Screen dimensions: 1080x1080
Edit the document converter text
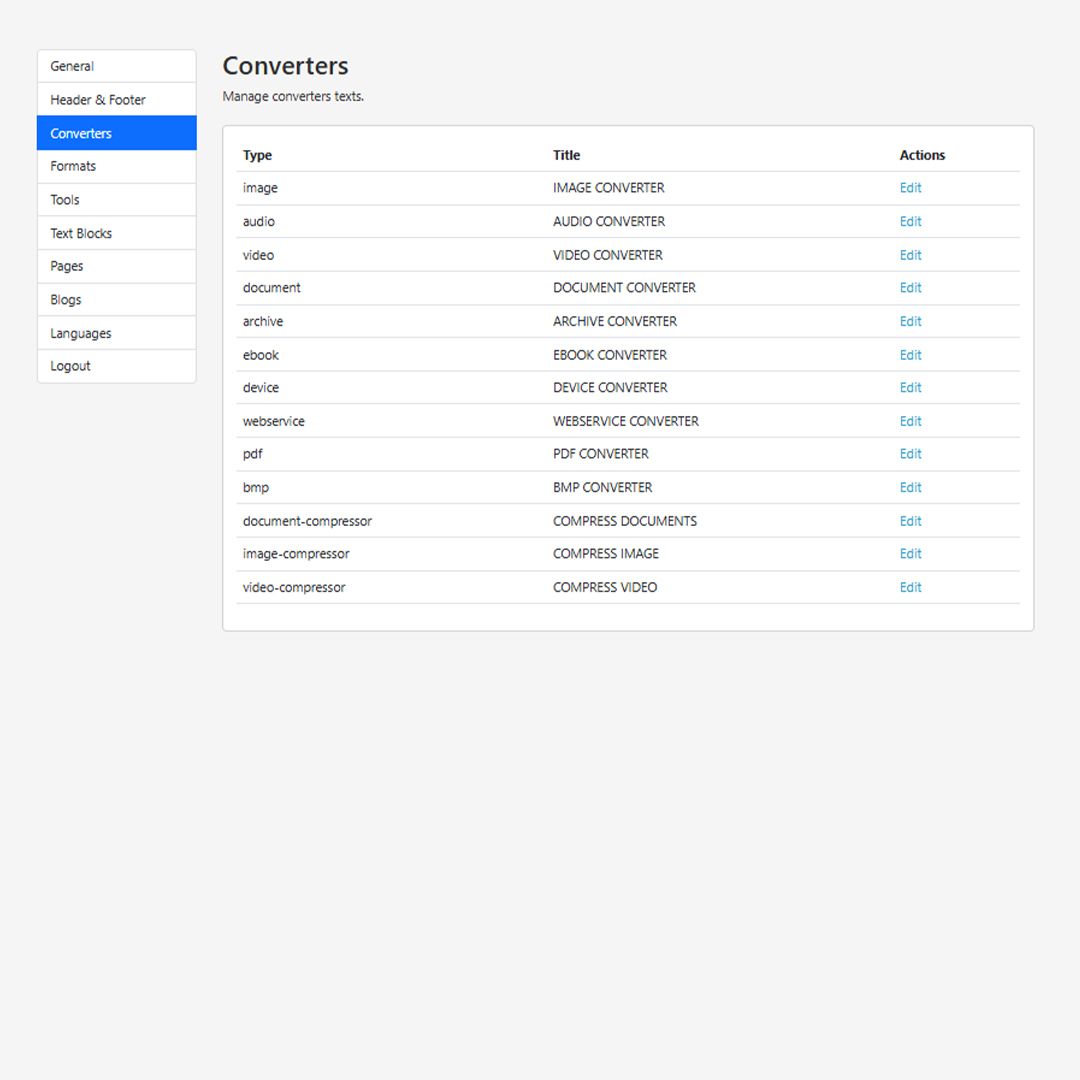coord(910,288)
